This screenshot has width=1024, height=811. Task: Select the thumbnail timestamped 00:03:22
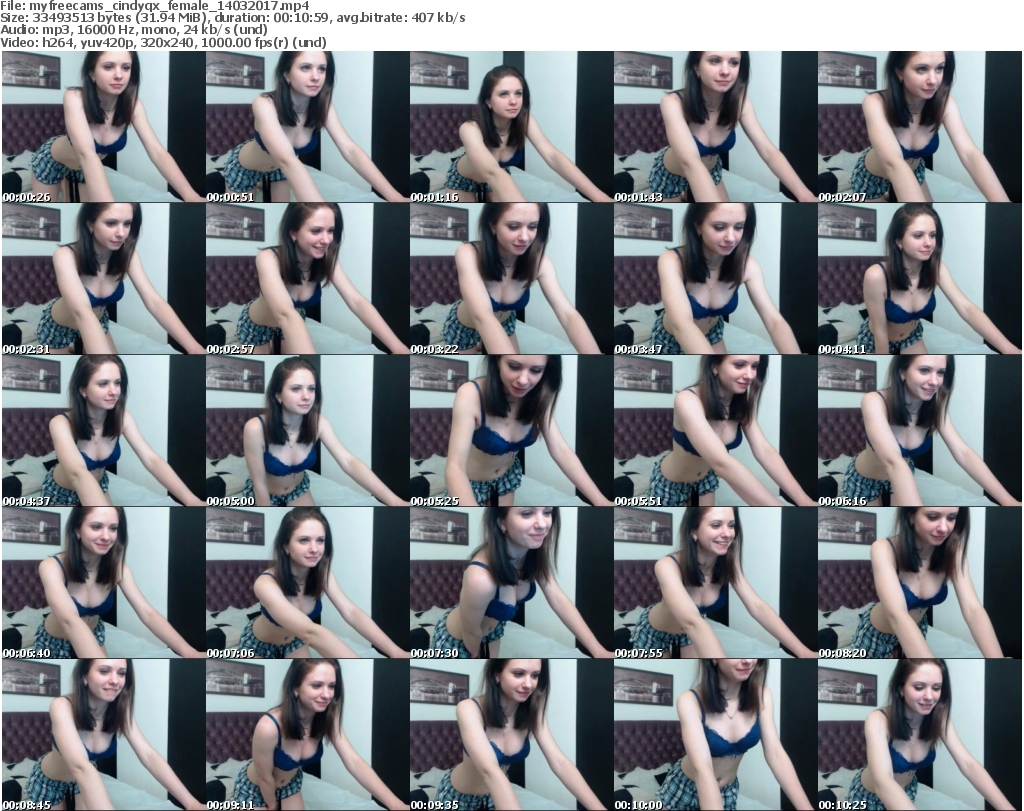point(511,279)
